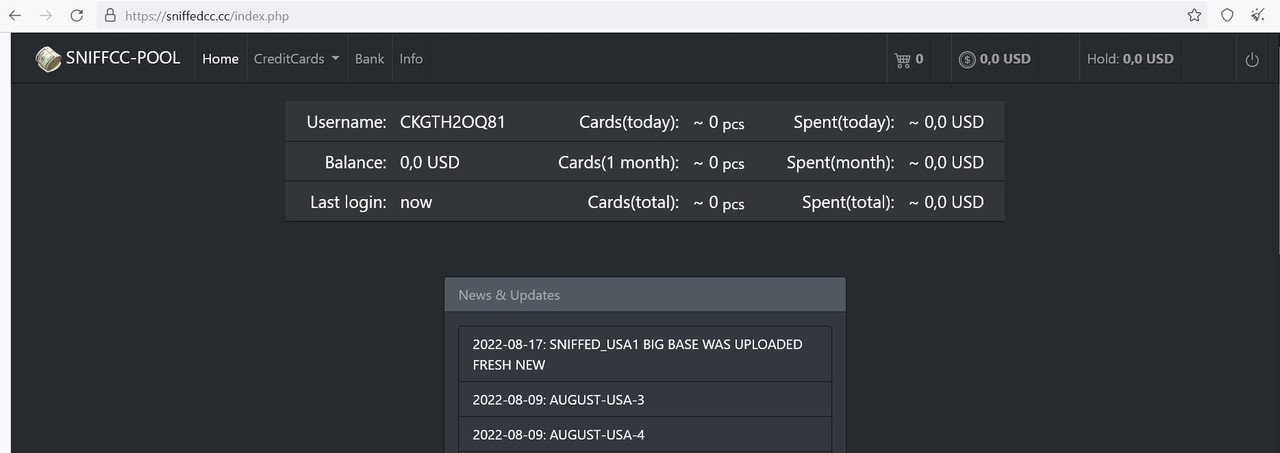
Task: Select the AUGUST-USA-4 news entry
Action: click(645, 435)
